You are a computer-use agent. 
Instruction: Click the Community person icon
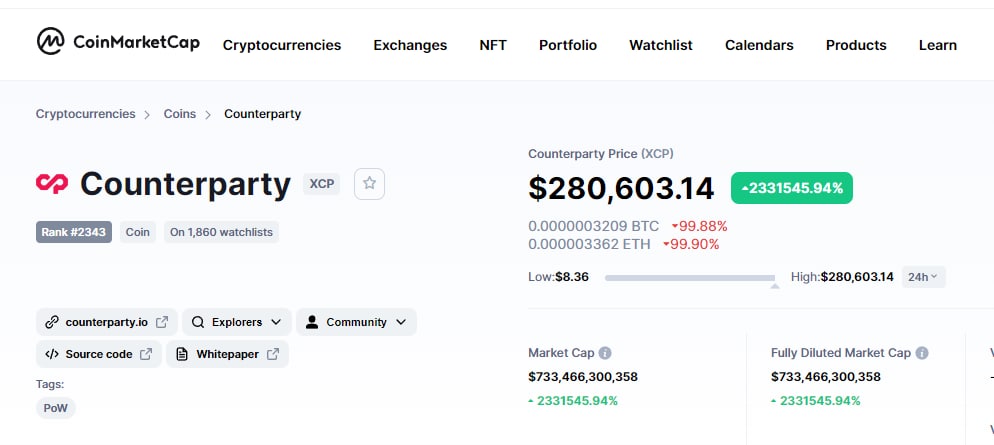point(311,322)
